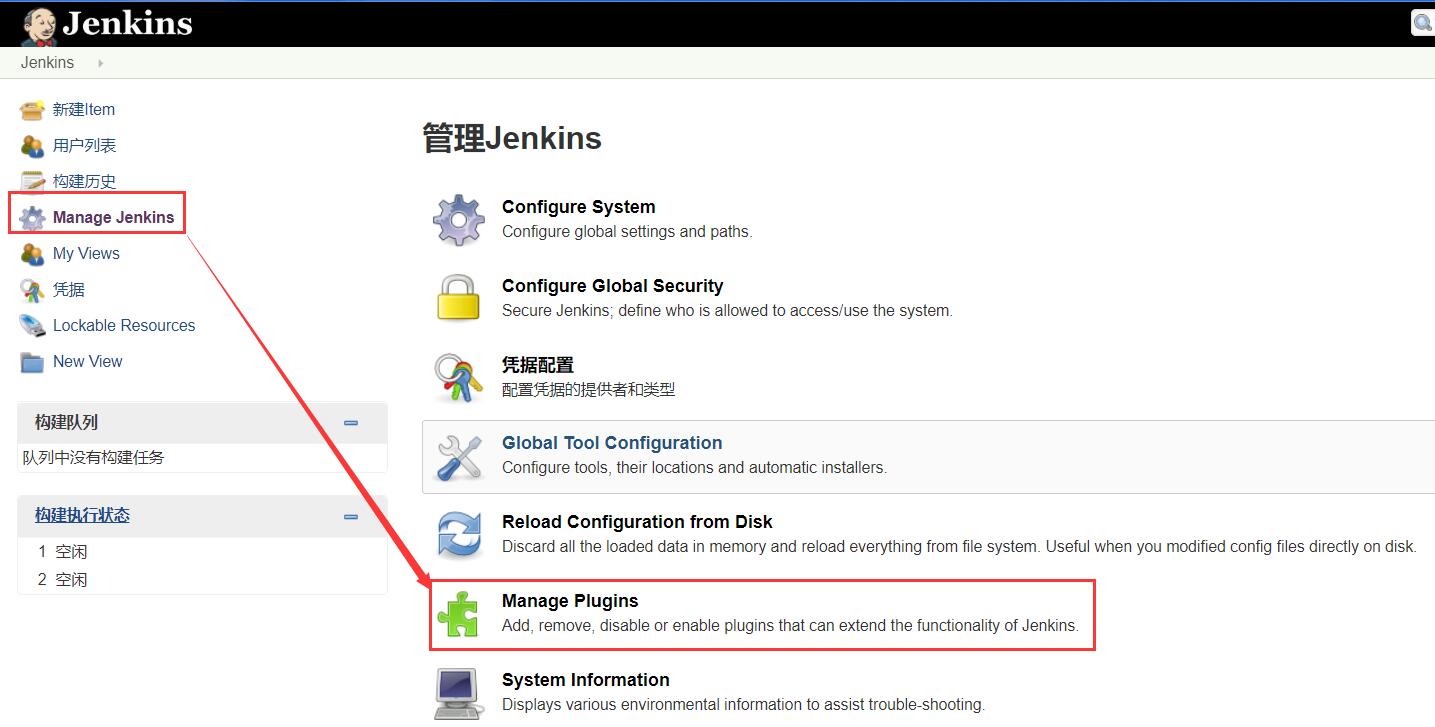Click 'Discard all the loaded data' description

pos(959,547)
